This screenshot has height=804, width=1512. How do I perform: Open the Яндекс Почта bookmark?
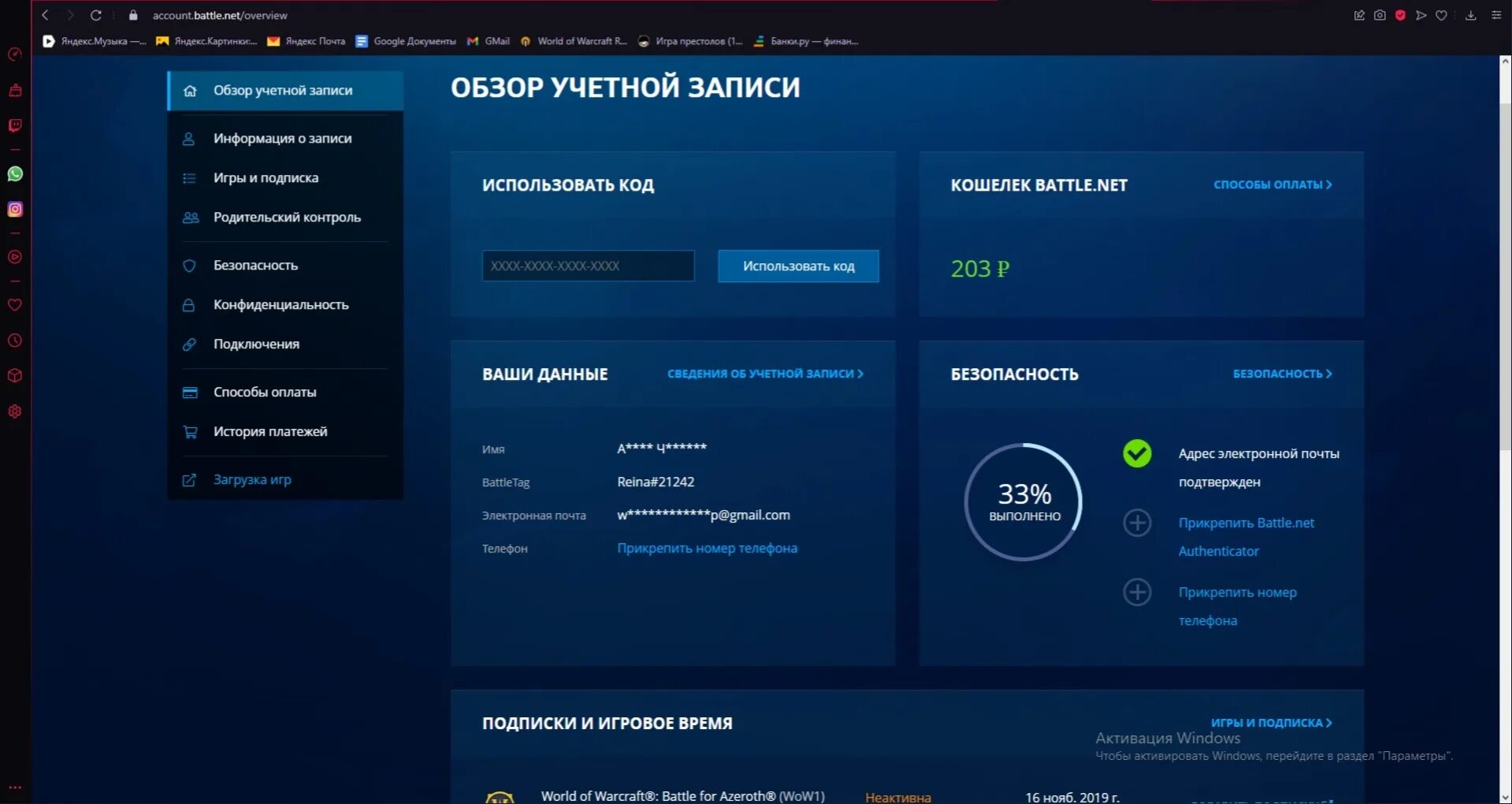(306, 41)
